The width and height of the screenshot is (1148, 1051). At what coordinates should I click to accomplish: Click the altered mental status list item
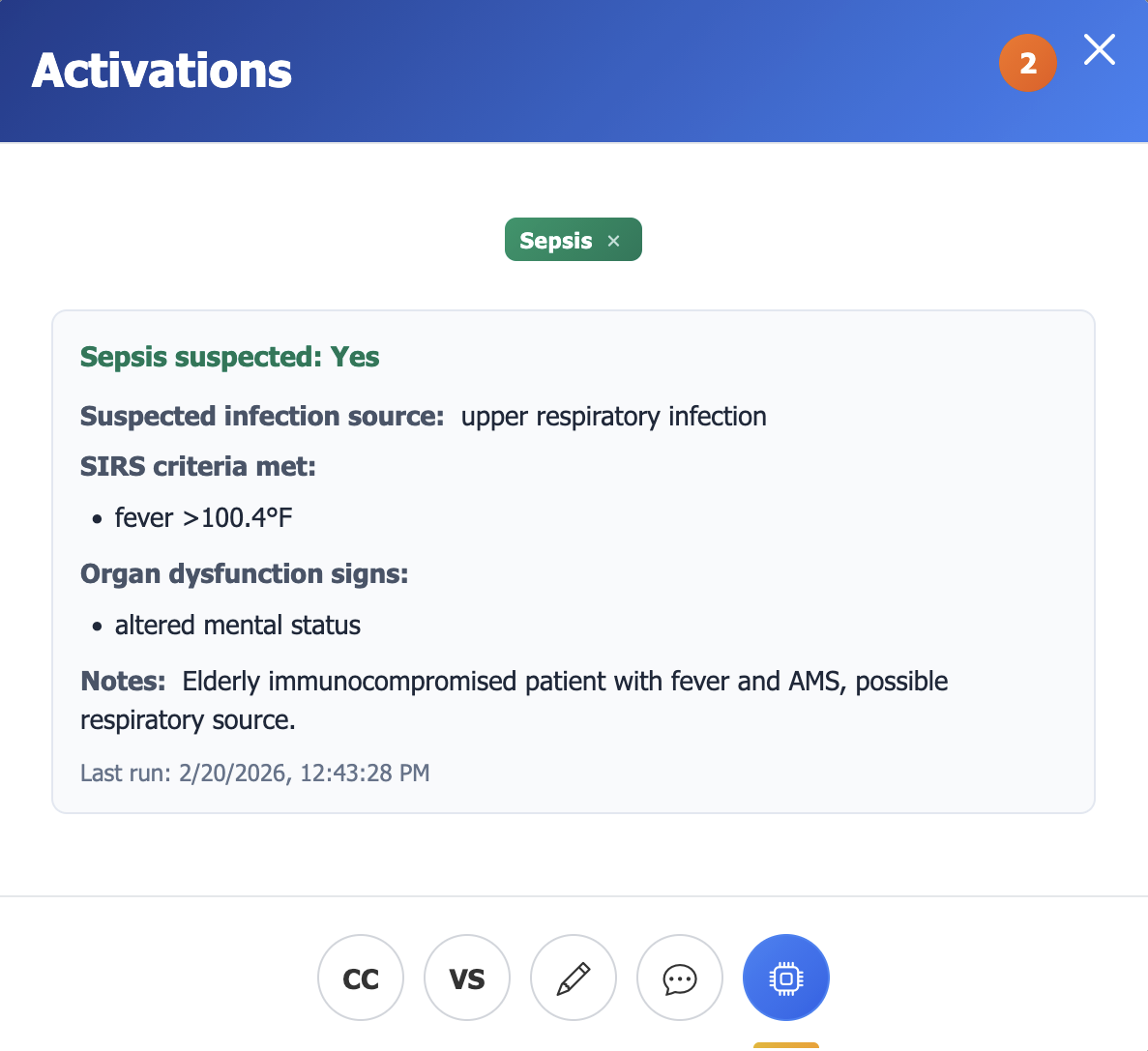pos(237,625)
